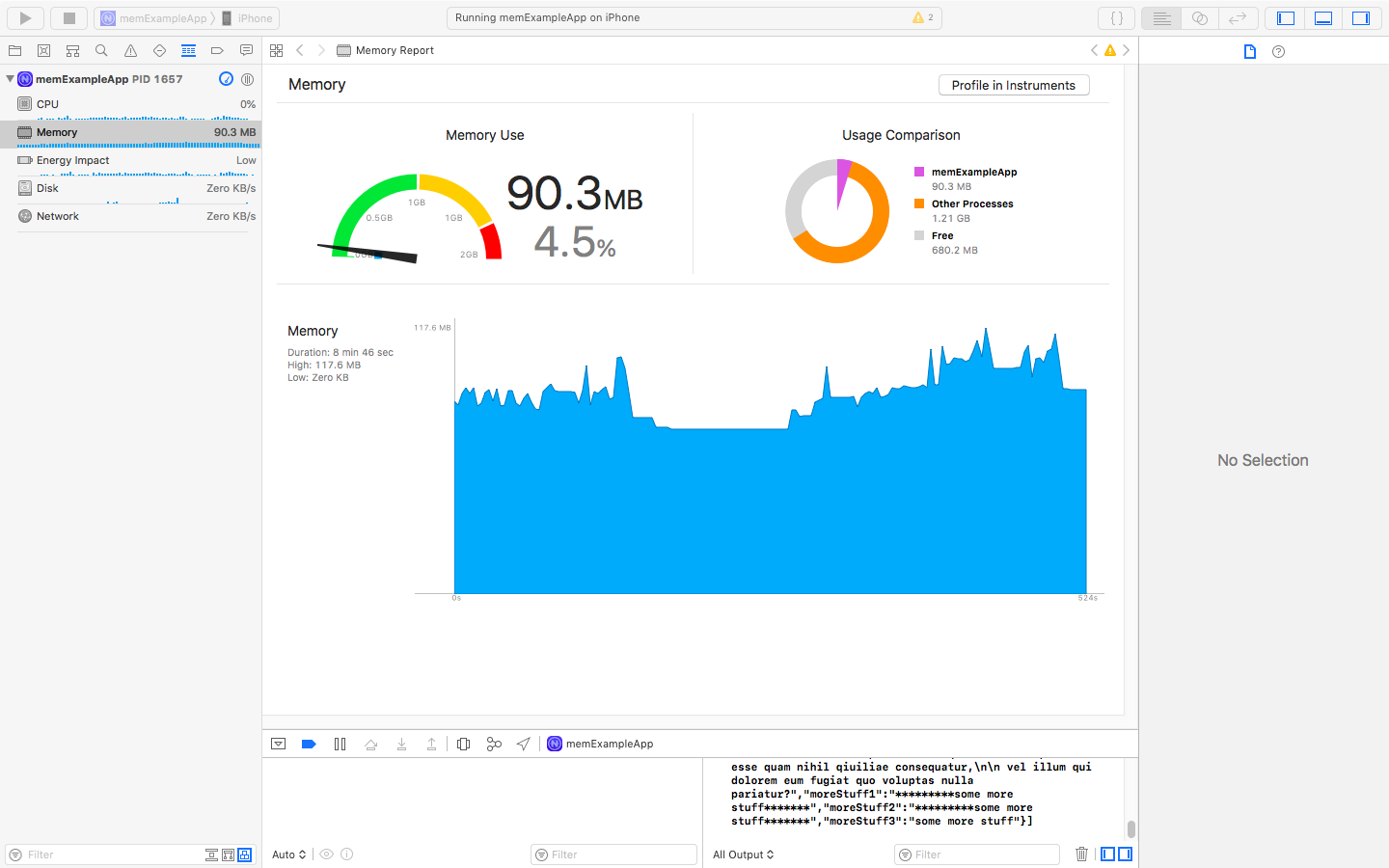
Task: Click the Simulate Location paper plane icon
Action: tap(523, 743)
